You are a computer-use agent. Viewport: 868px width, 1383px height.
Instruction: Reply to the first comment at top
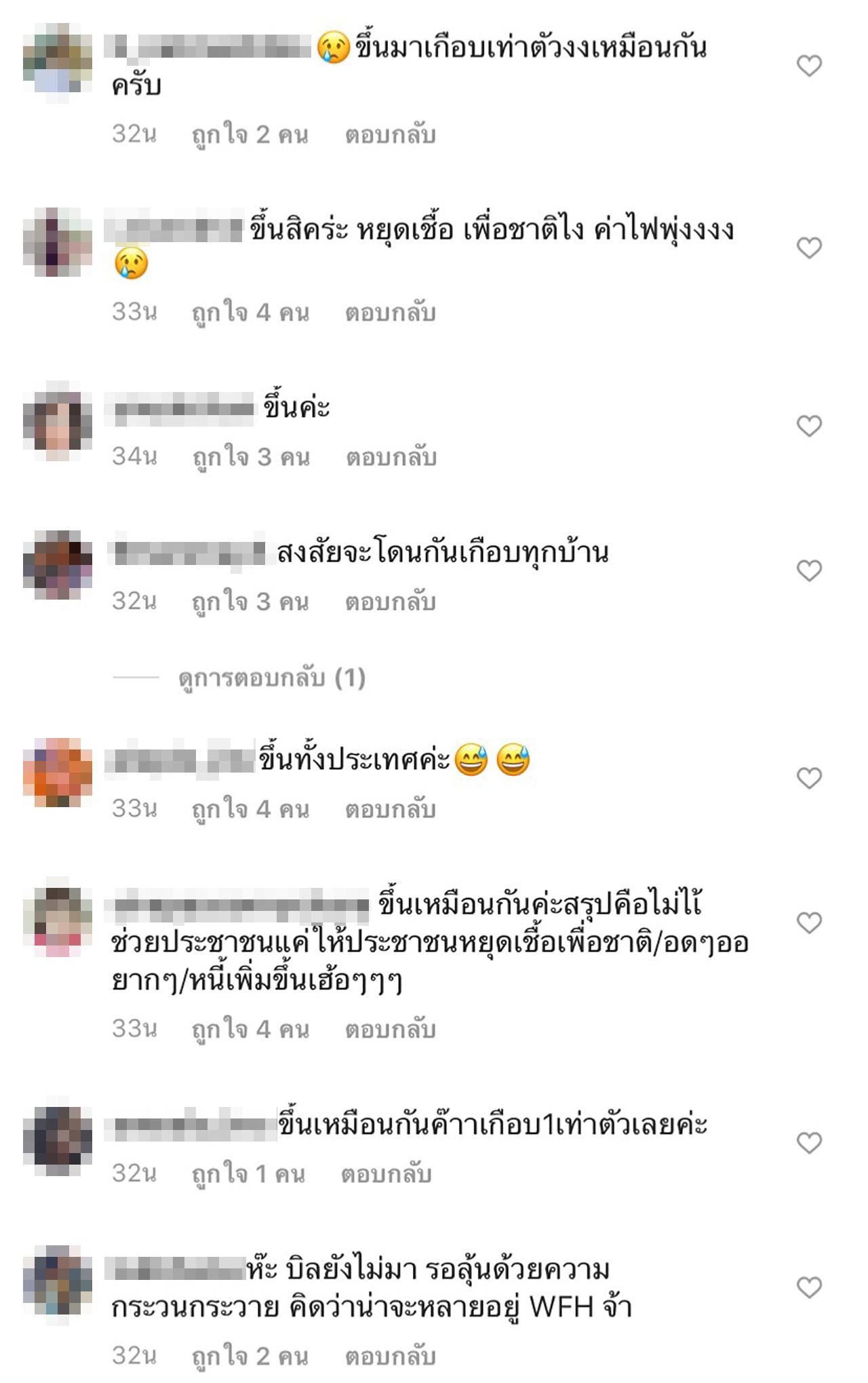[x=391, y=135]
